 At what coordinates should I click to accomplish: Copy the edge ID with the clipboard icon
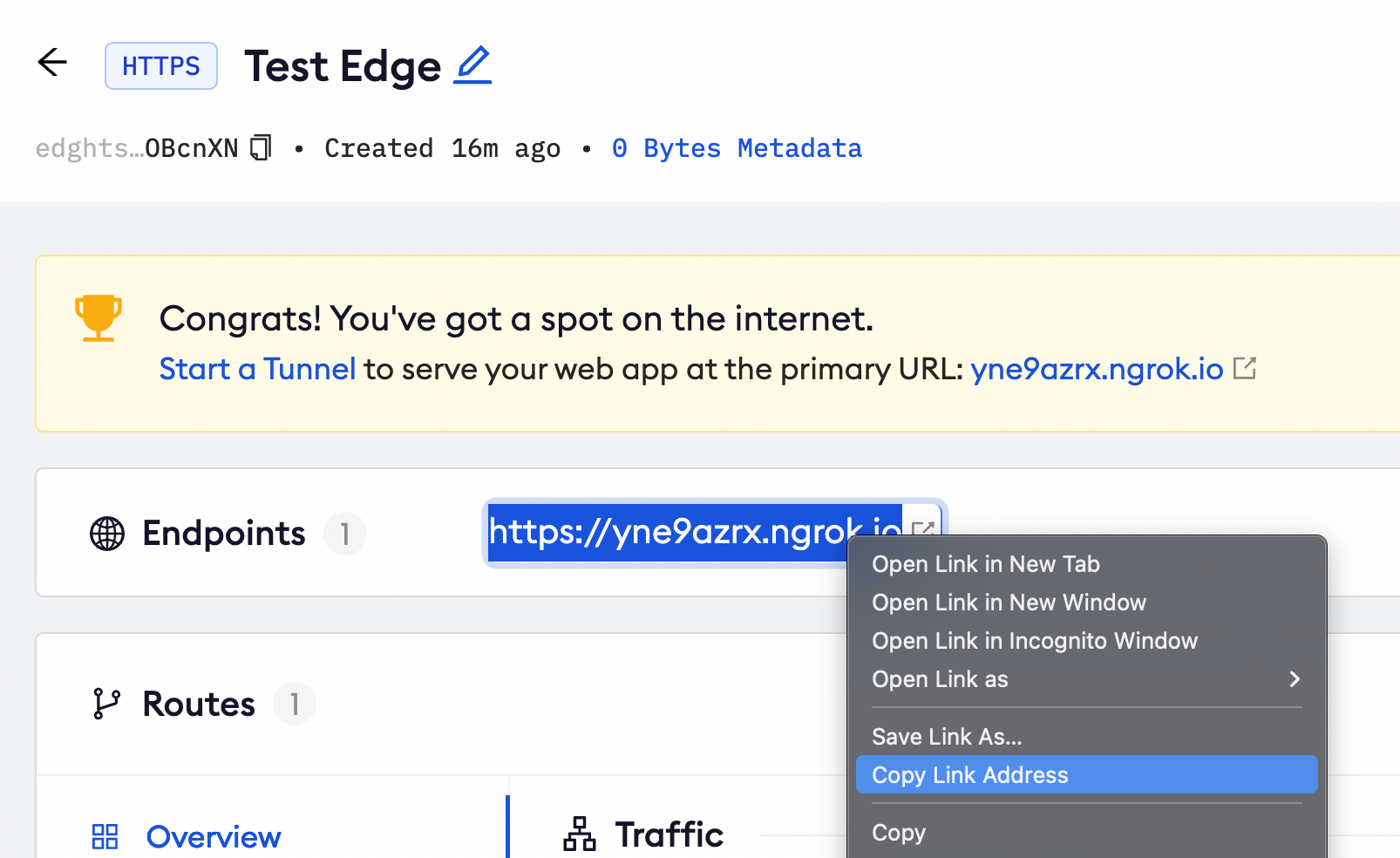pos(261,147)
